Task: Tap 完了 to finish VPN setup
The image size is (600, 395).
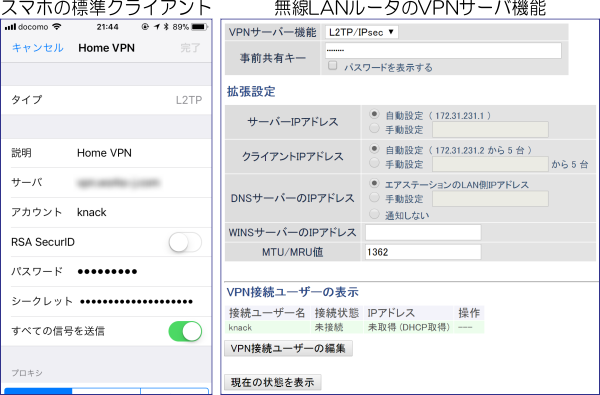Action: (190, 48)
